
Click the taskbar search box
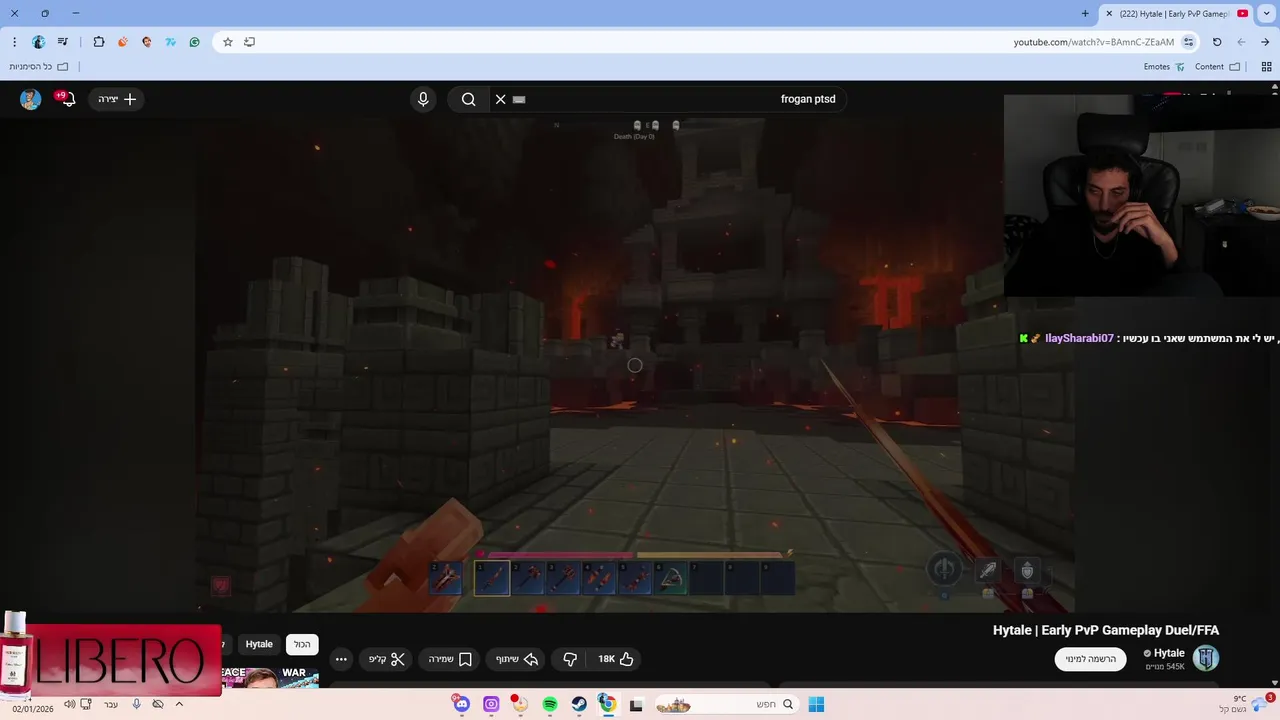[x=727, y=704]
